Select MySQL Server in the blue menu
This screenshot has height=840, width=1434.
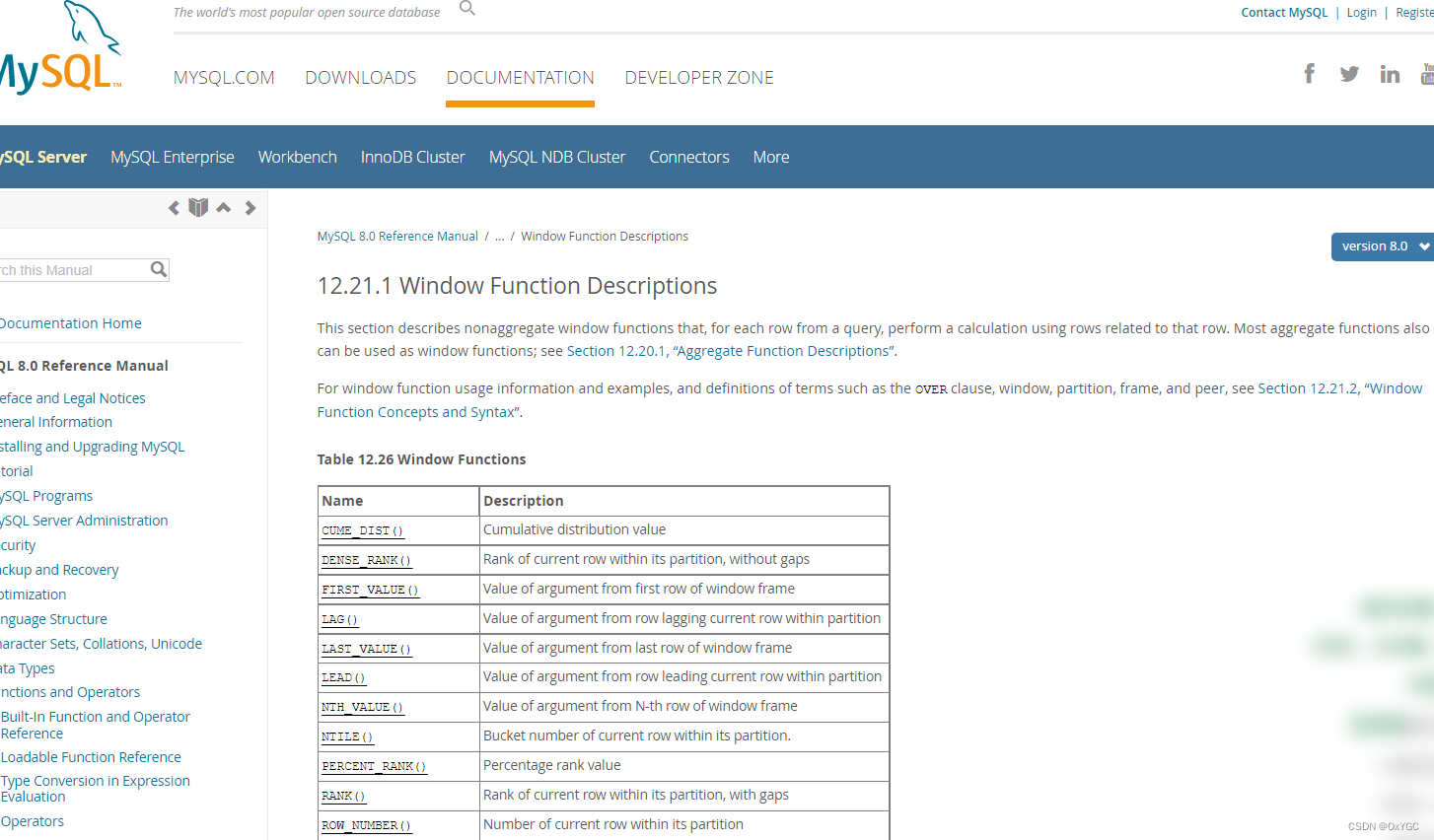pos(42,157)
